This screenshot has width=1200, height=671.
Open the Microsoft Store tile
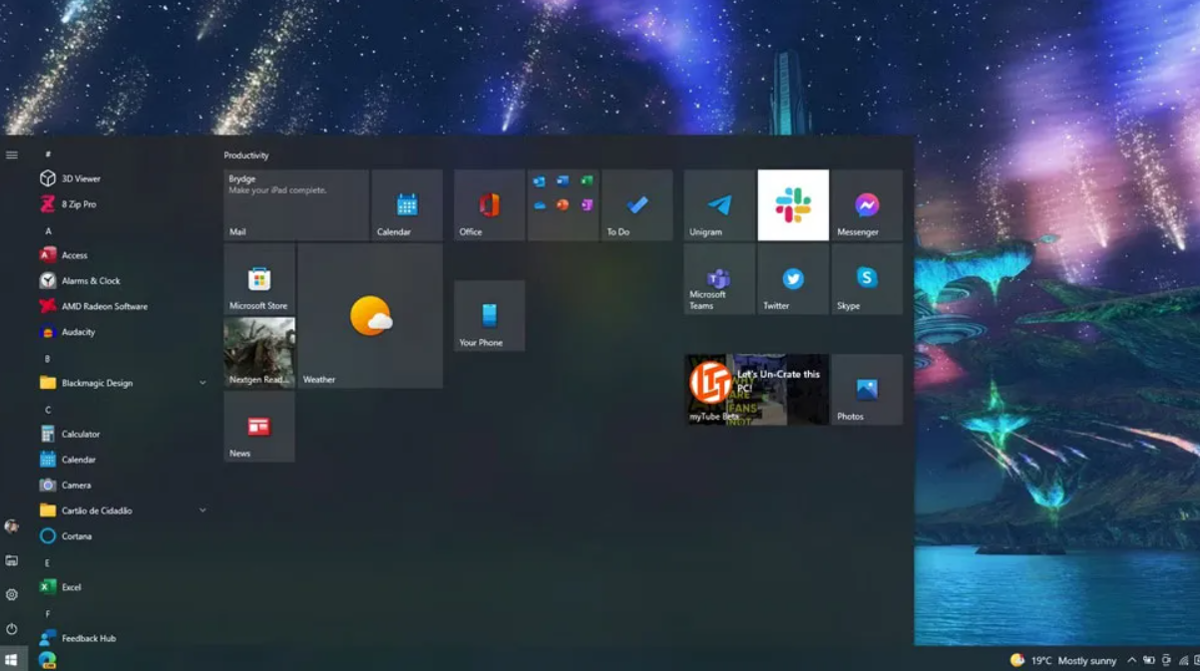(259, 279)
